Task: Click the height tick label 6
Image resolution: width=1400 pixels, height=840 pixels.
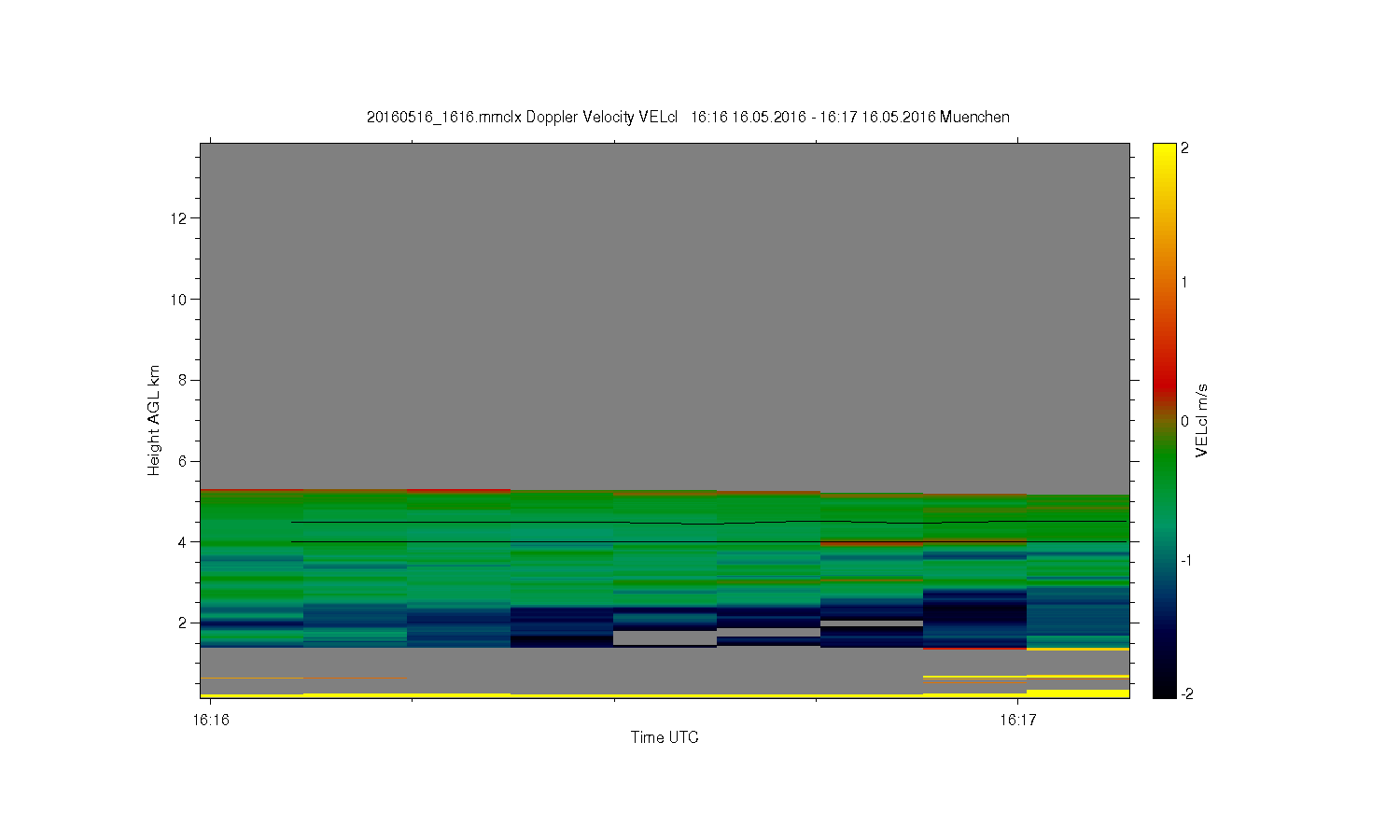Action: 184,461
